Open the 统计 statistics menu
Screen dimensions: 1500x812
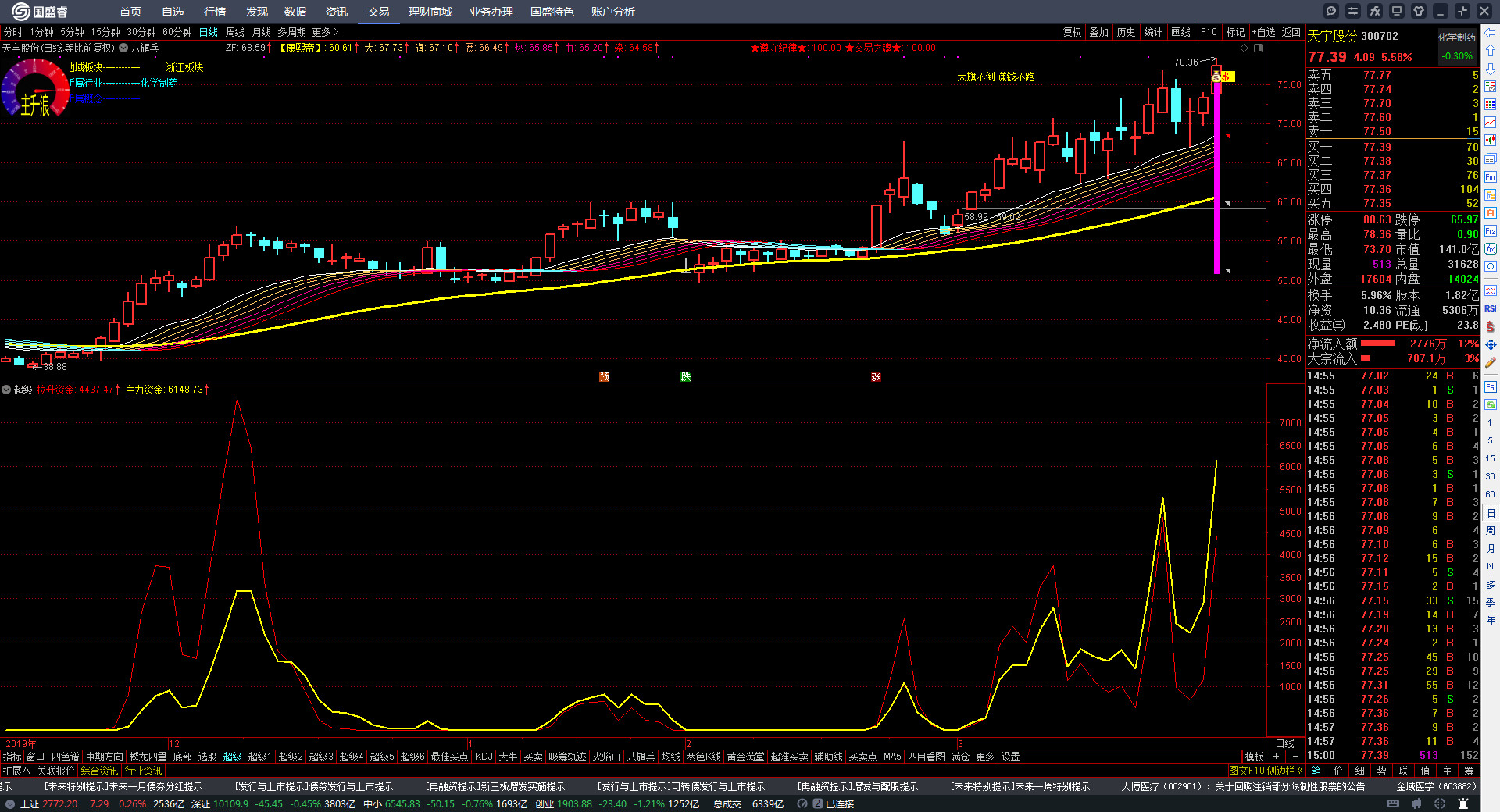[1153, 32]
